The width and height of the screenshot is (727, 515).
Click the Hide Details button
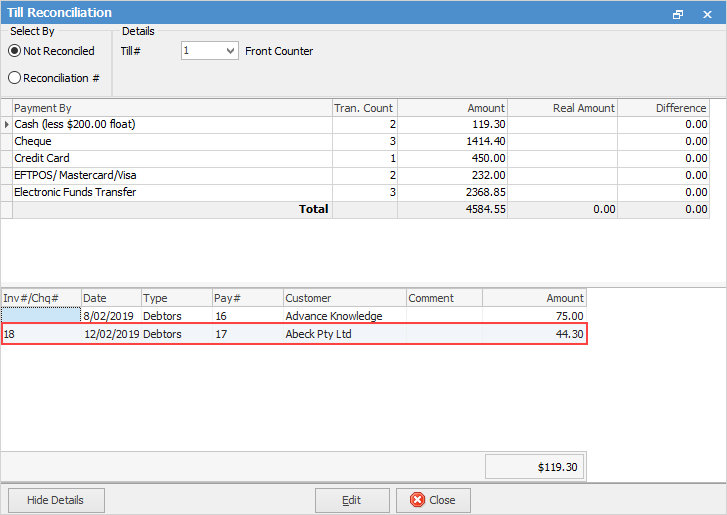coord(56,500)
